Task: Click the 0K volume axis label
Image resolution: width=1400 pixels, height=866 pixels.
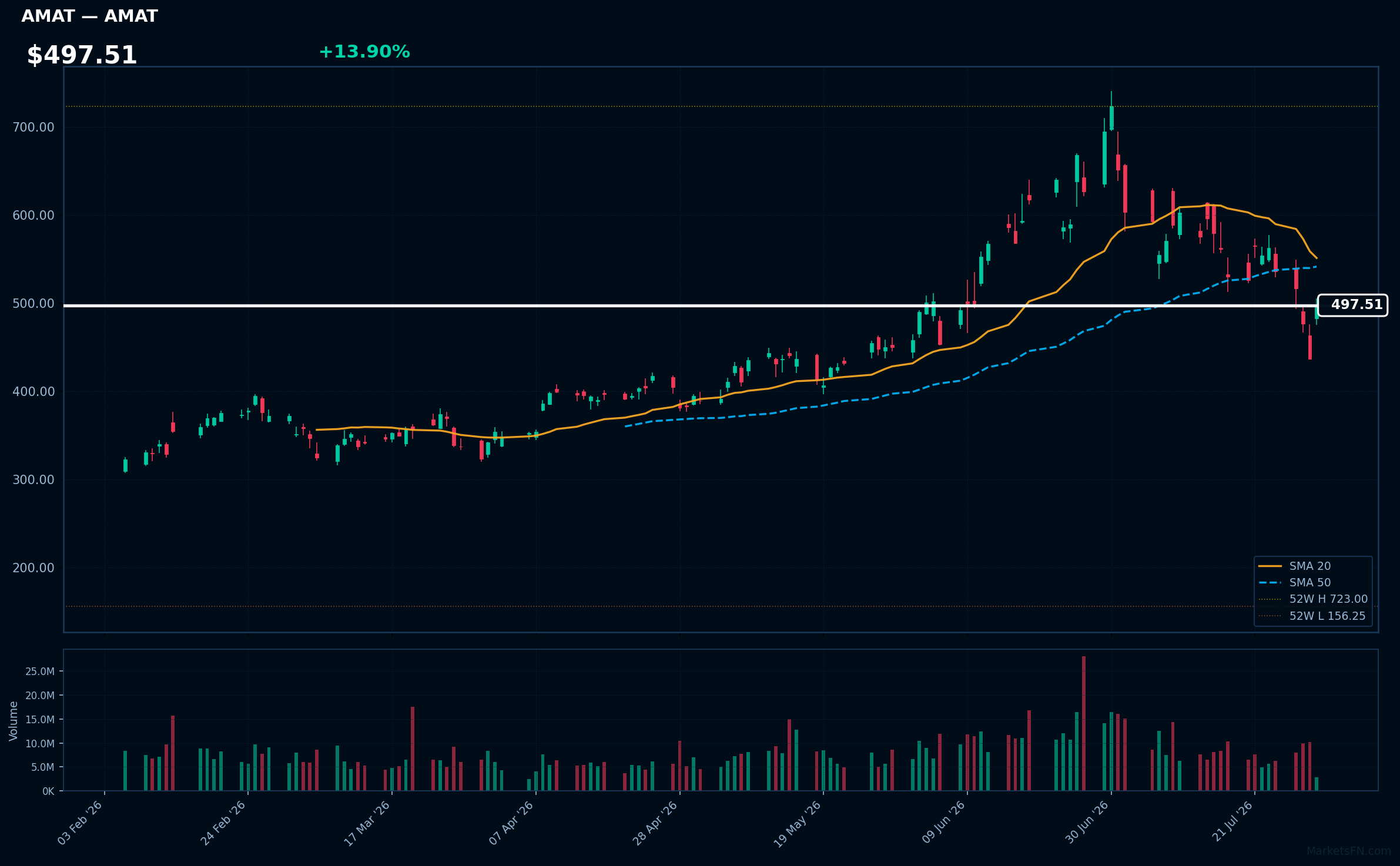Action: pos(48,791)
